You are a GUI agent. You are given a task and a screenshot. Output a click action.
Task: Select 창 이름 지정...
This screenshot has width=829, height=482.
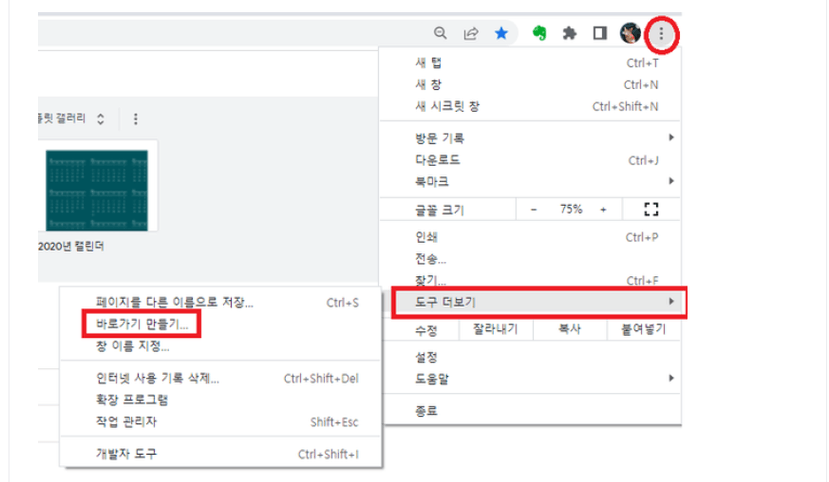click(x=220, y=346)
